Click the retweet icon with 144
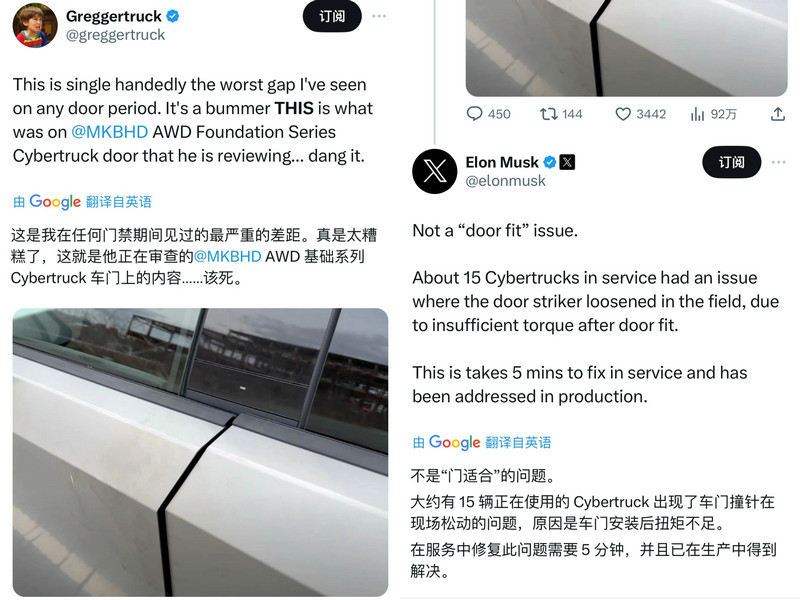The height and width of the screenshot is (600, 800). click(x=548, y=114)
